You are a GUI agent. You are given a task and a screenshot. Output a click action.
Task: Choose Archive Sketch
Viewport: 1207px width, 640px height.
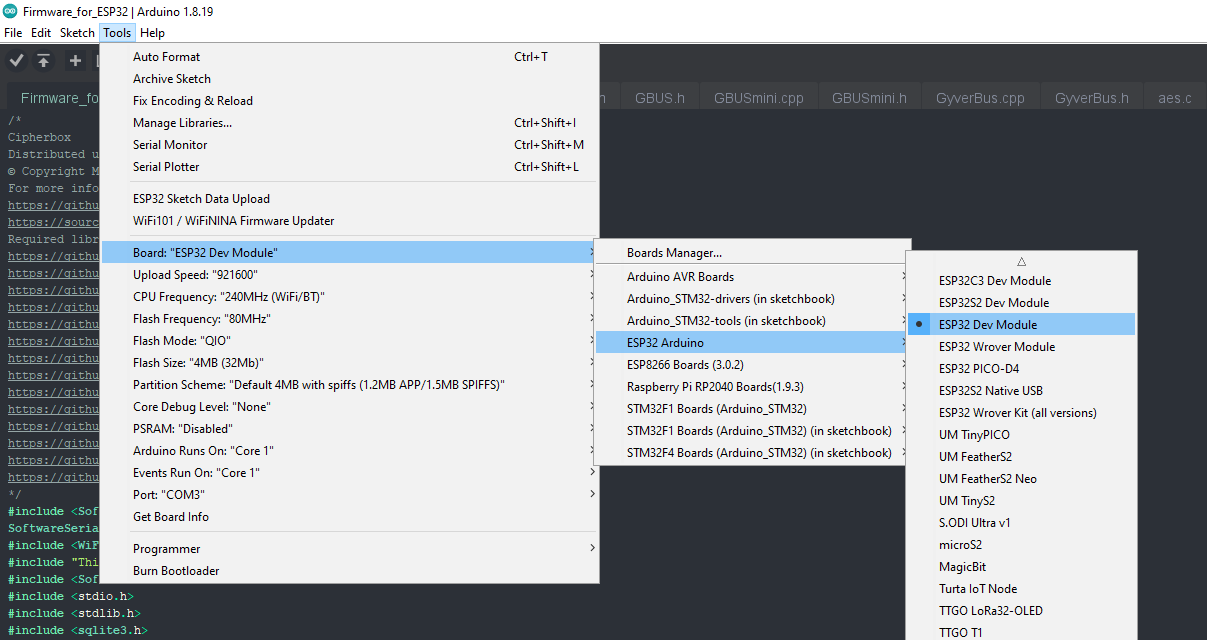click(x=350, y=79)
